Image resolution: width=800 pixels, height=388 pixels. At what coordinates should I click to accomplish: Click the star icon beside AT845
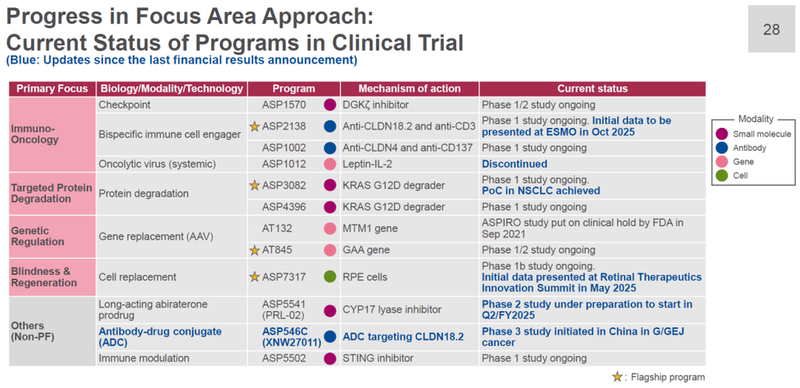pos(255,250)
